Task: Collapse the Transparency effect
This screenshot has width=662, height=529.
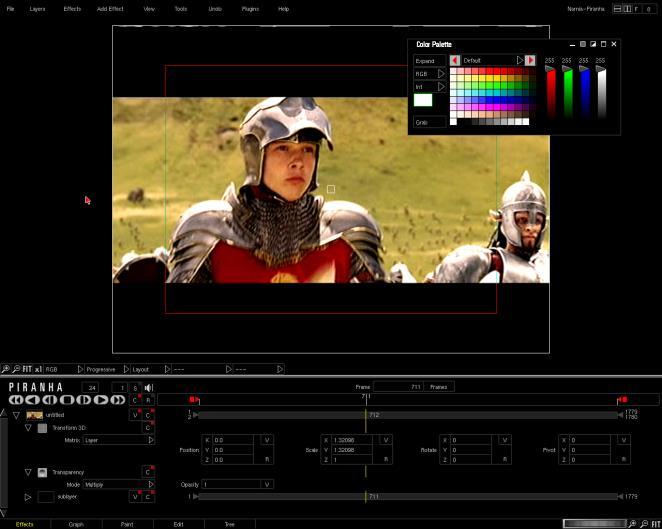Action: [28, 472]
